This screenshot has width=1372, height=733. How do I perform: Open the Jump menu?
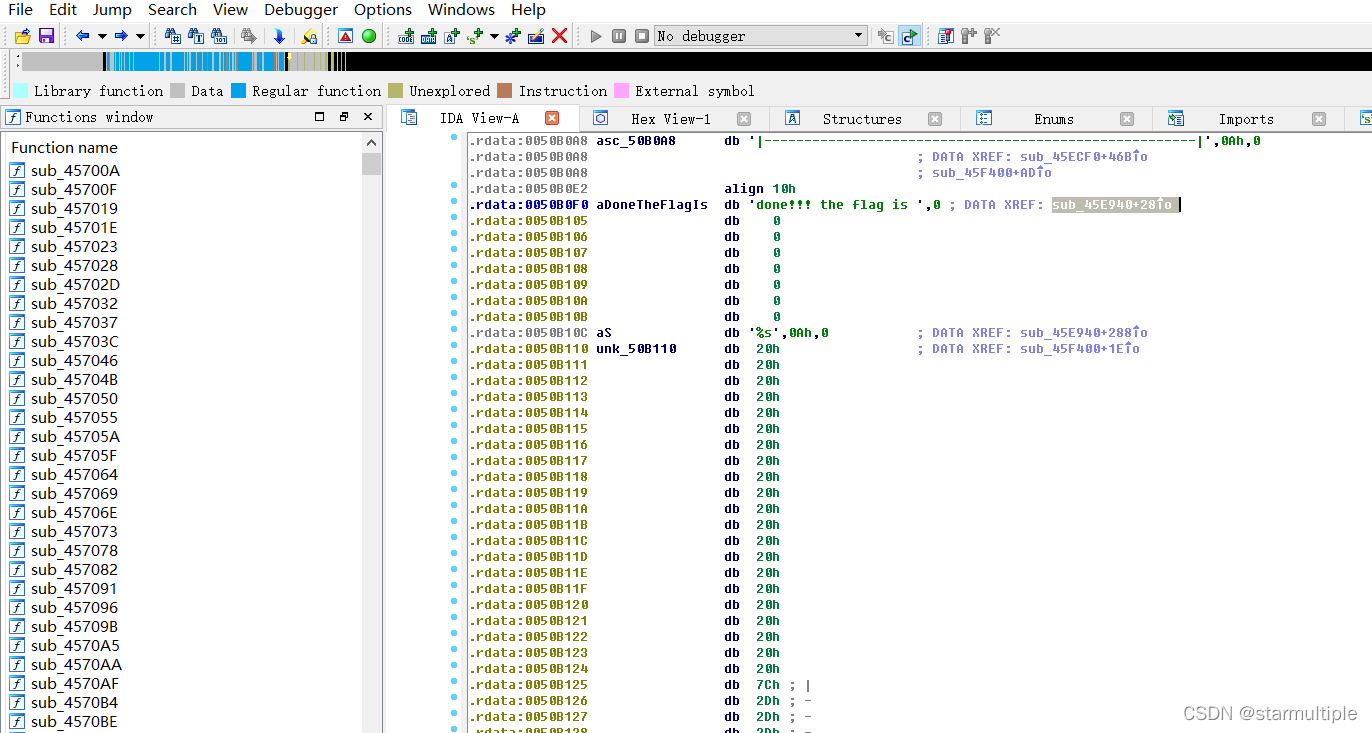112,10
